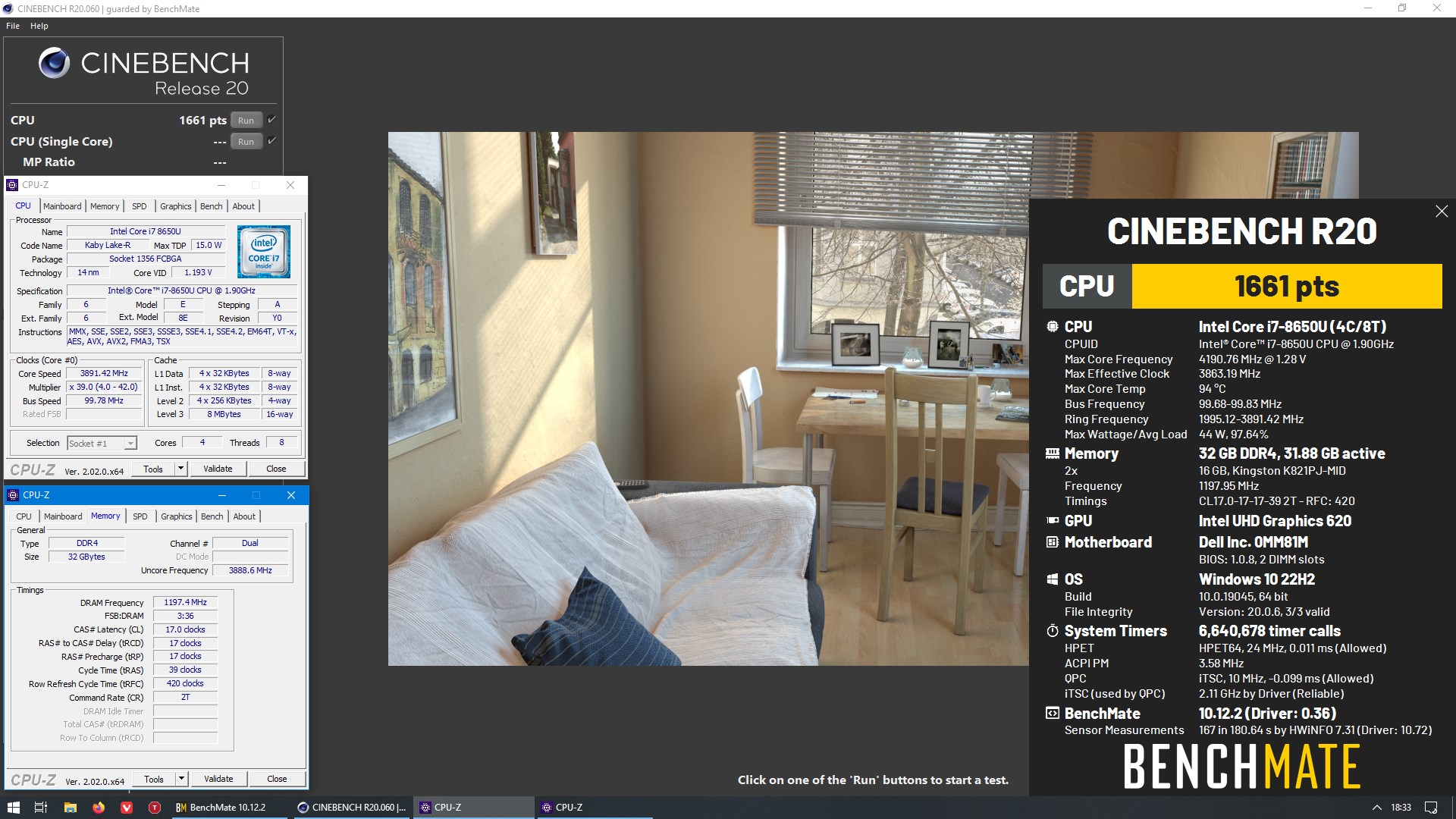Click the upper CPU-Z window title icon
This screenshot has width=1456, height=819.
[x=12, y=185]
